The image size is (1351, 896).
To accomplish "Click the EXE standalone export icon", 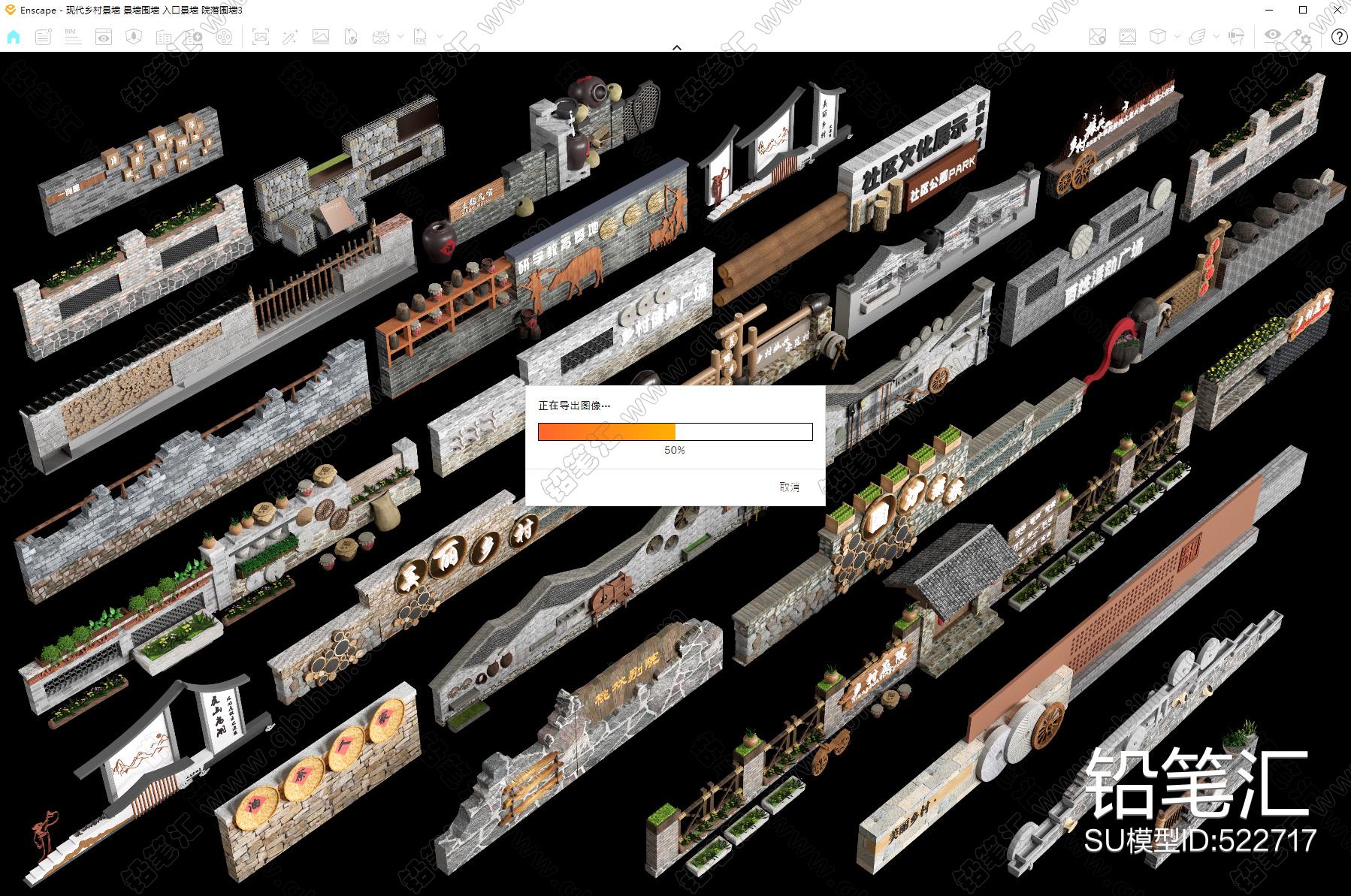I will 420,37.
